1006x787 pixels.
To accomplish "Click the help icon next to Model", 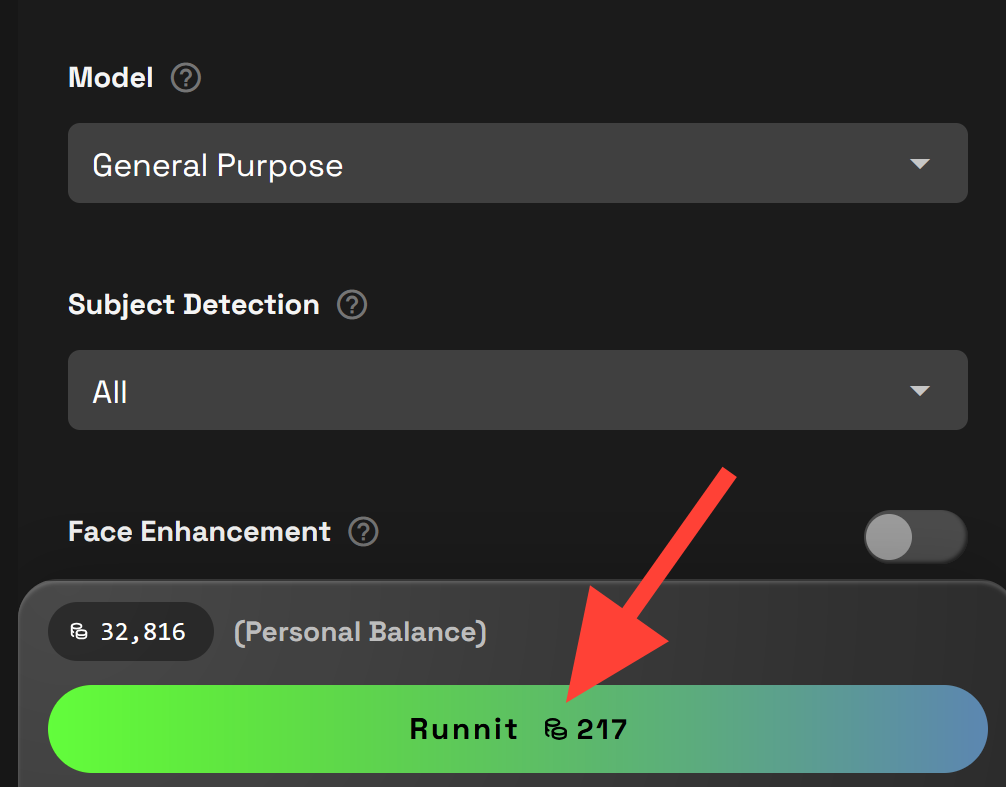I will (x=186, y=78).
